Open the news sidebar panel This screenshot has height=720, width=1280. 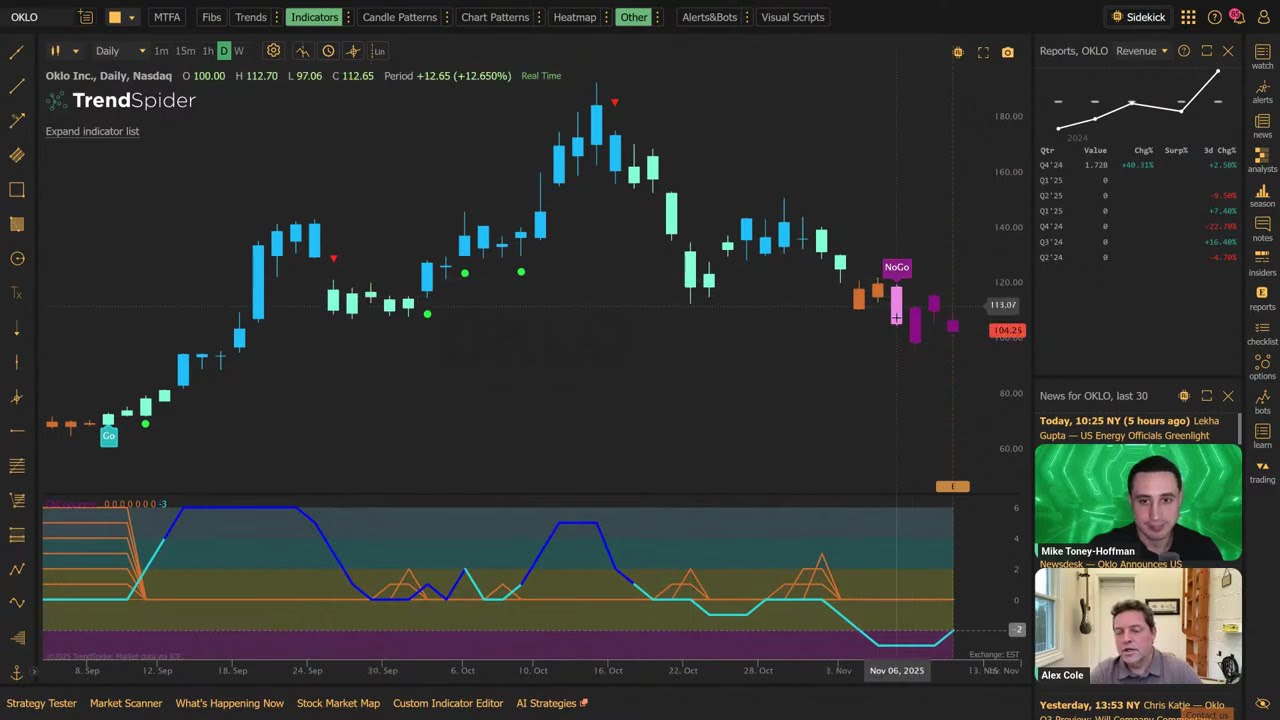tap(1262, 125)
